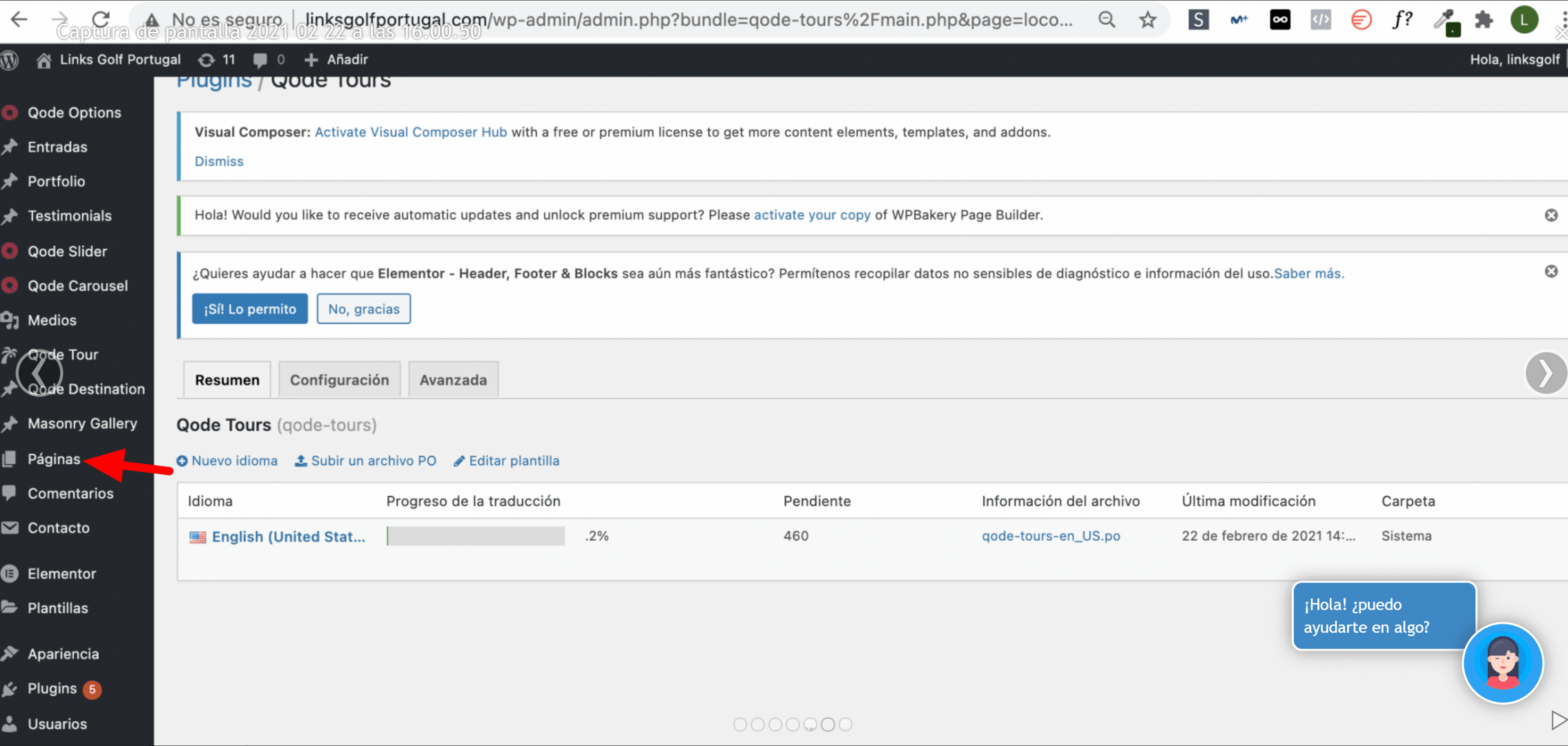Open the browser extensions puzzle icon
The height and width of the screenshot is (746, 1568).
tap(1483, 20)
